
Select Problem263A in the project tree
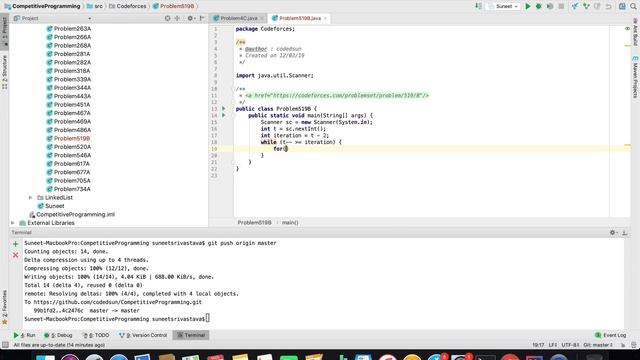click(69, 29)
